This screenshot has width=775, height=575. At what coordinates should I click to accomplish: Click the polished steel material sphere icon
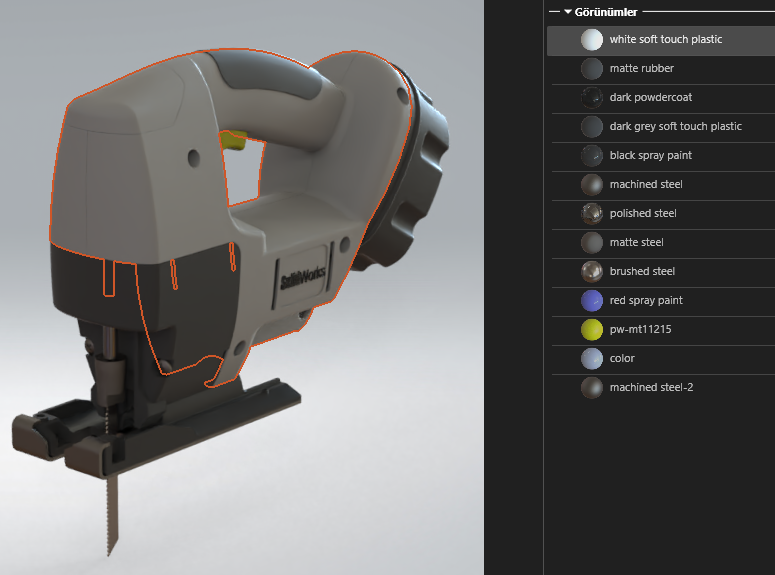coord(592,214)
